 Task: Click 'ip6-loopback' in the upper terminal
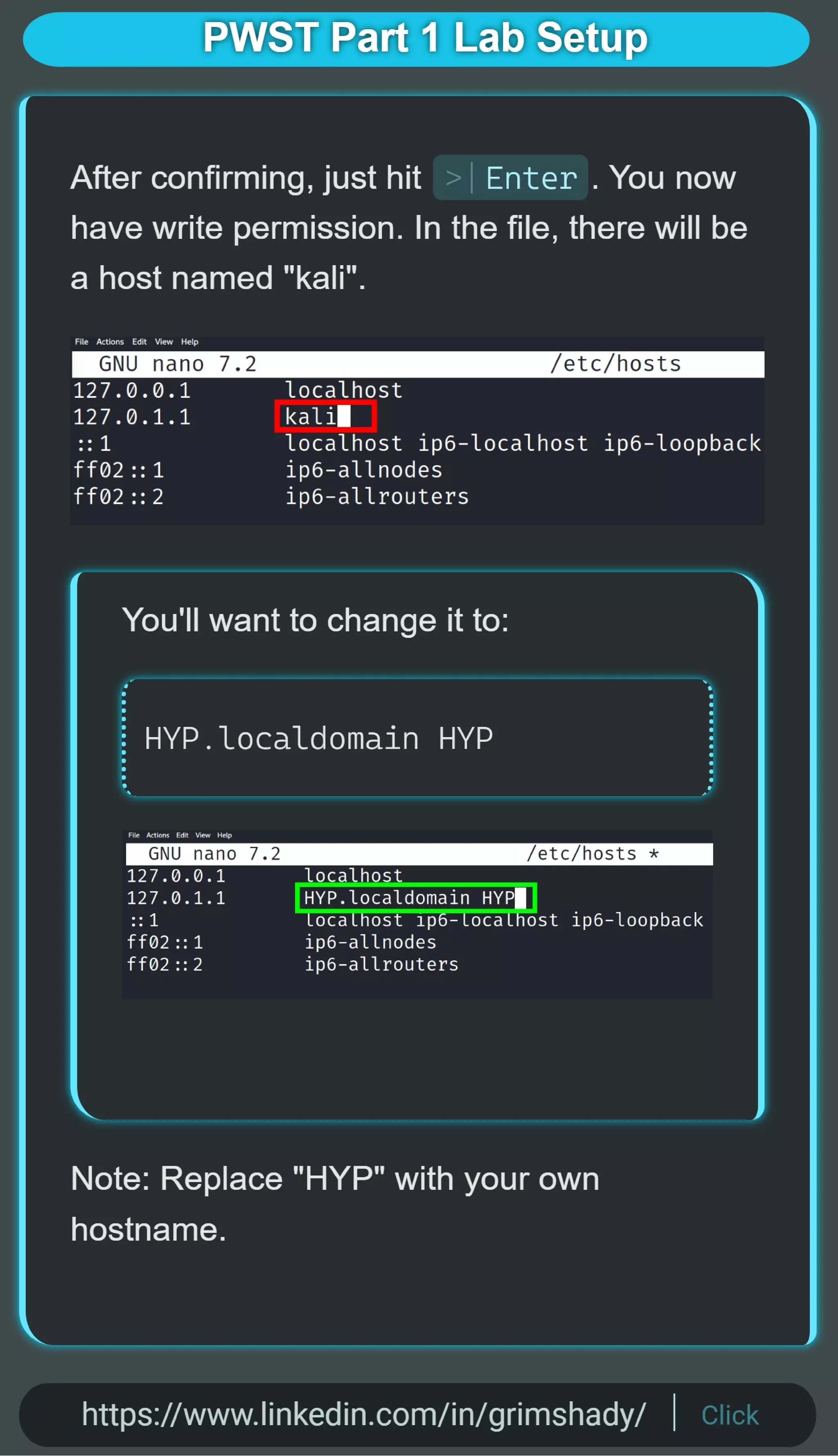682,443
